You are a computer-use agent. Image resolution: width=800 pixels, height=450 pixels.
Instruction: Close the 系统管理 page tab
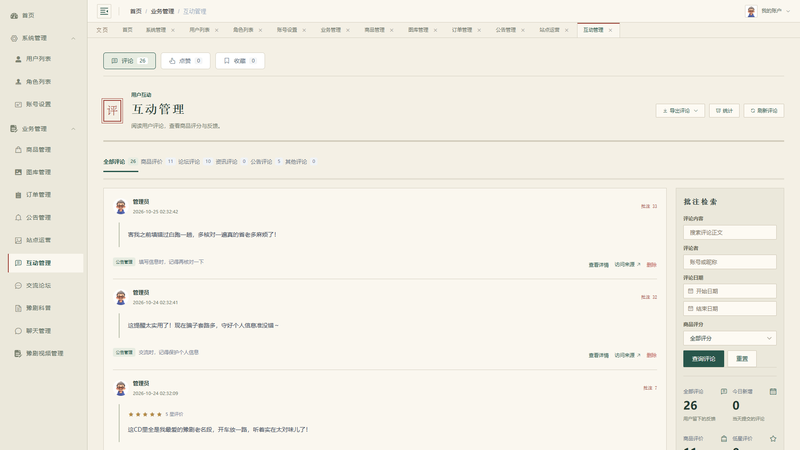[173, 30]
